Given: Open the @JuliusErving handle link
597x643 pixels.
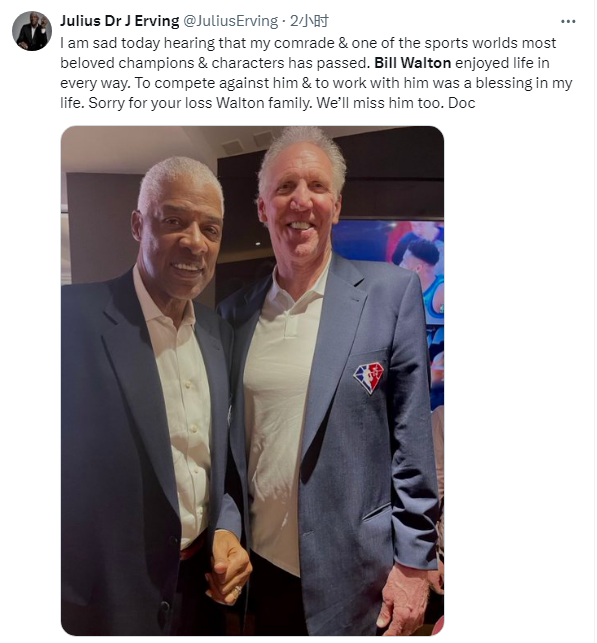Looking at the screenshot, I should pyautogui.click(x=230, y=21).
